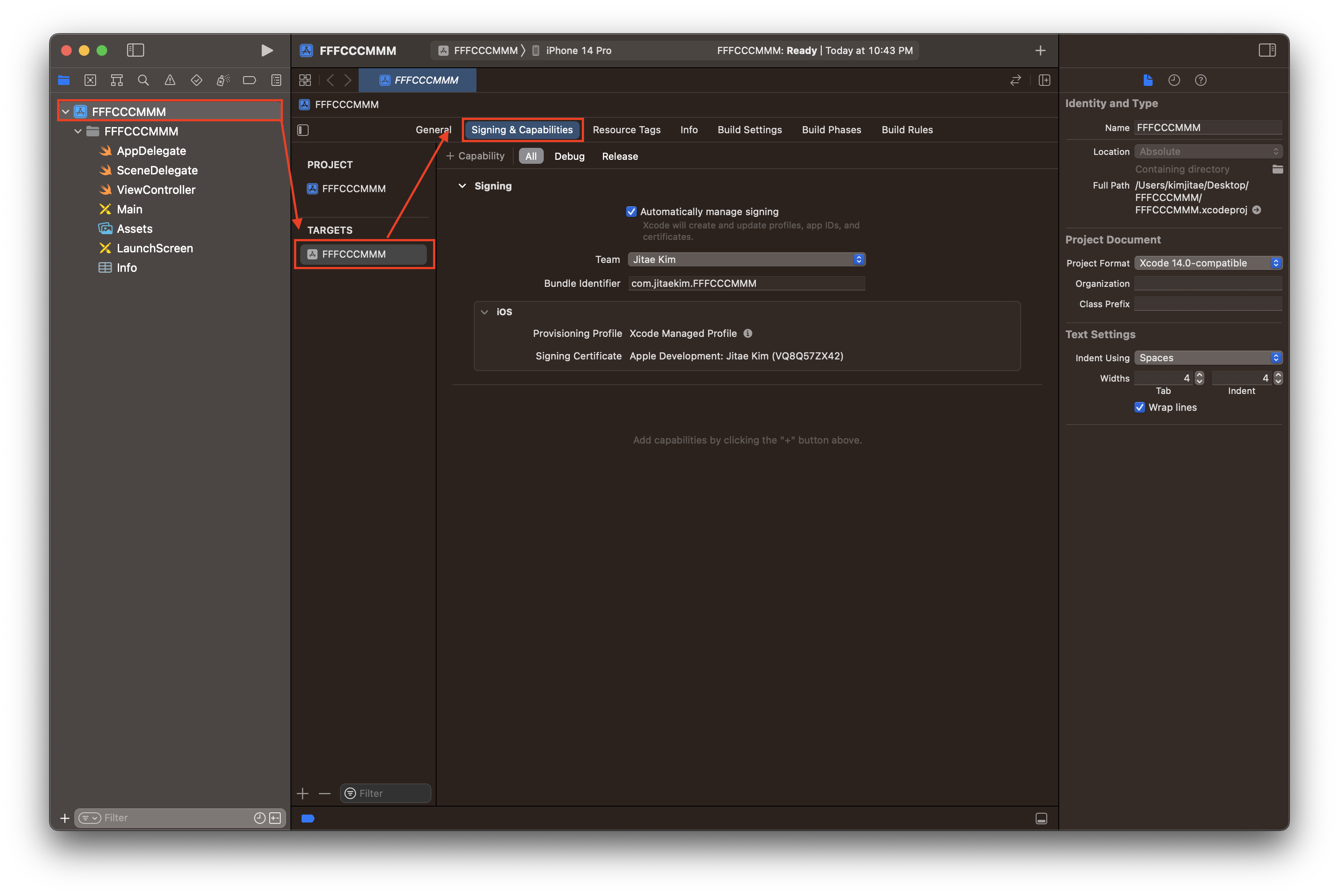Collapse the Signing section chevron
1339x896 pixels.
(462, 186)
